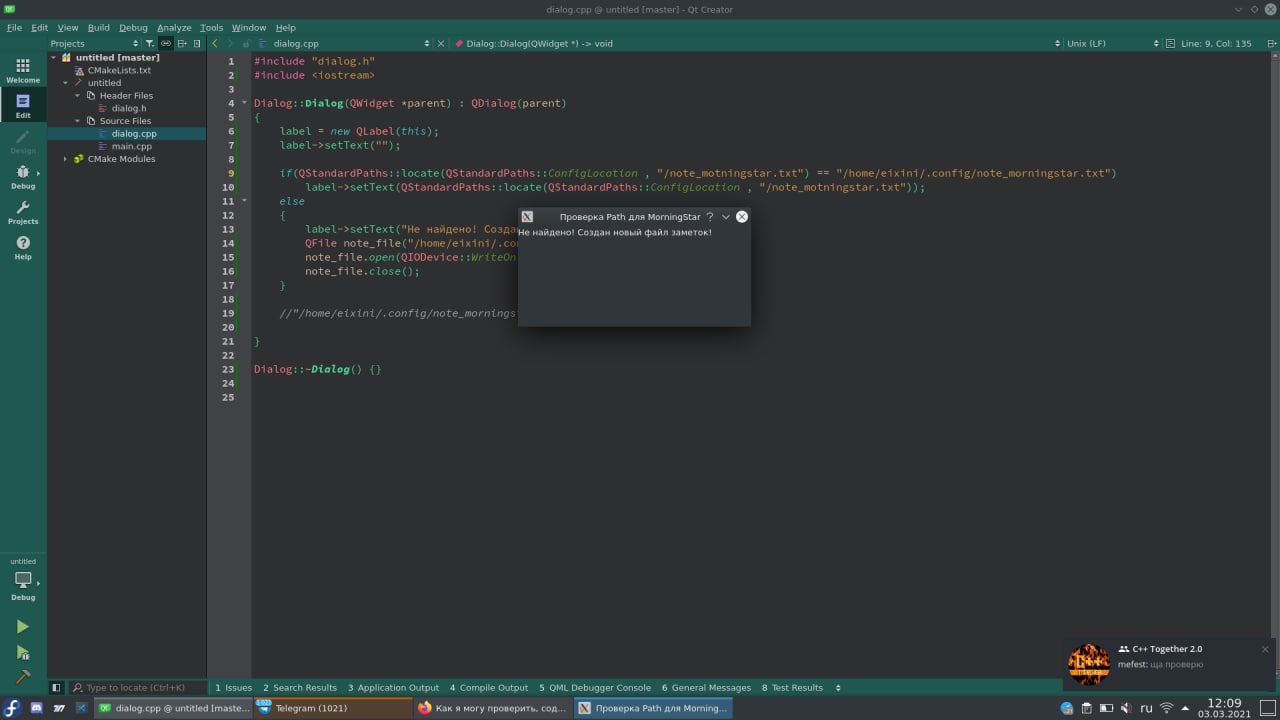
Task: Open the Issues output pane
Action: pos(233,688)
